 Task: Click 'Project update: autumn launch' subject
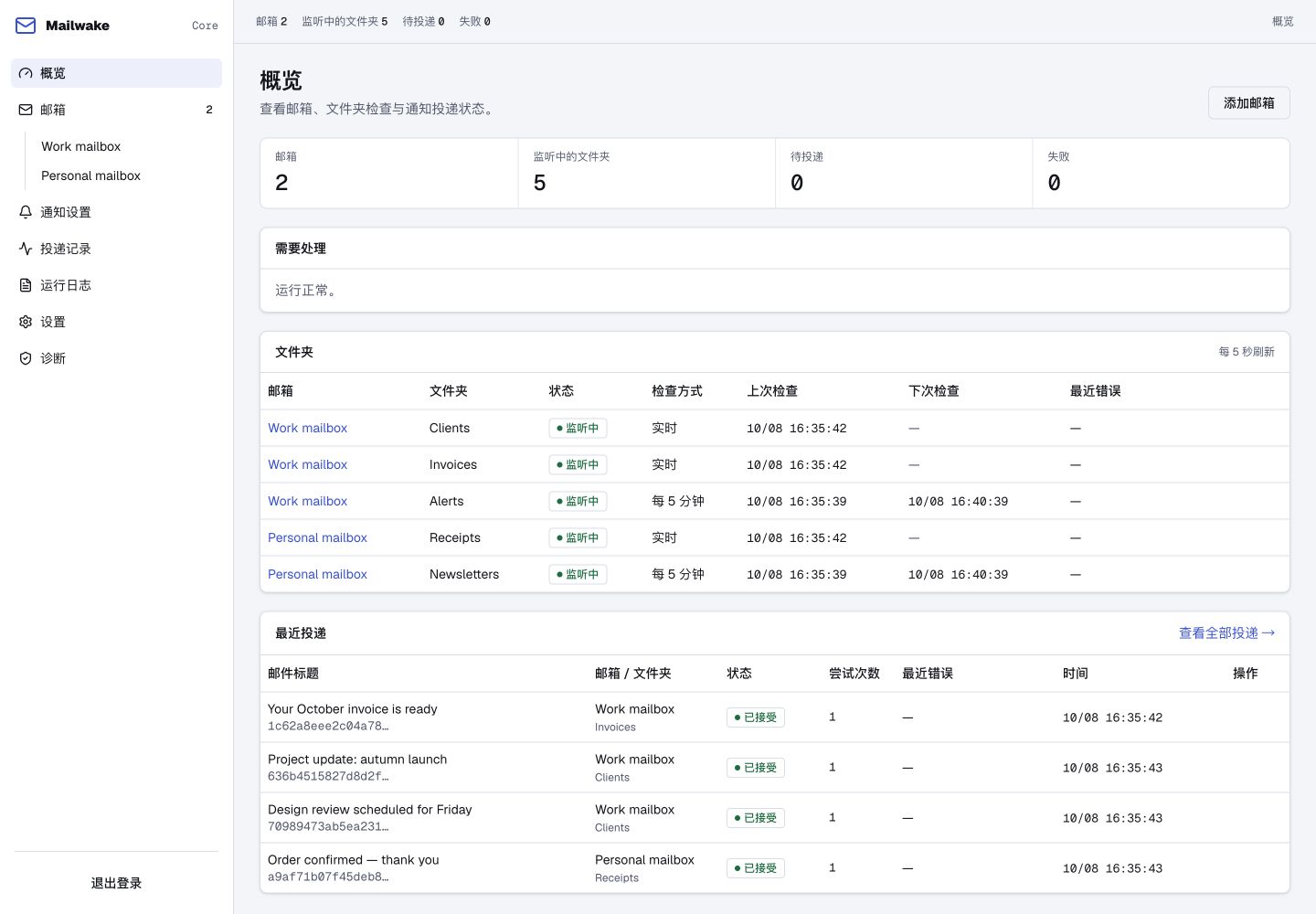pos(357,760)
